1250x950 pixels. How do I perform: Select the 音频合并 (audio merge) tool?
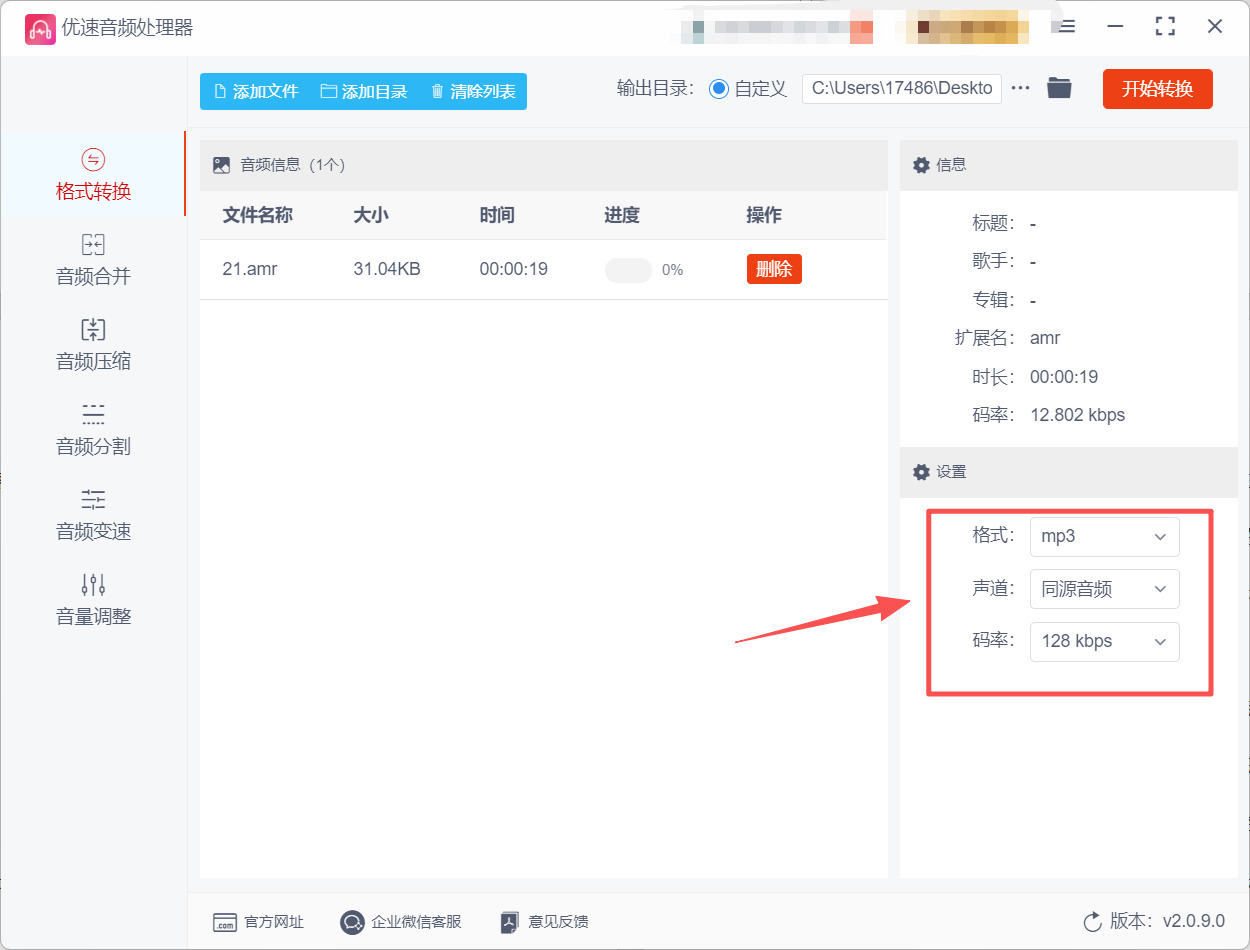(x=93, y=259)
